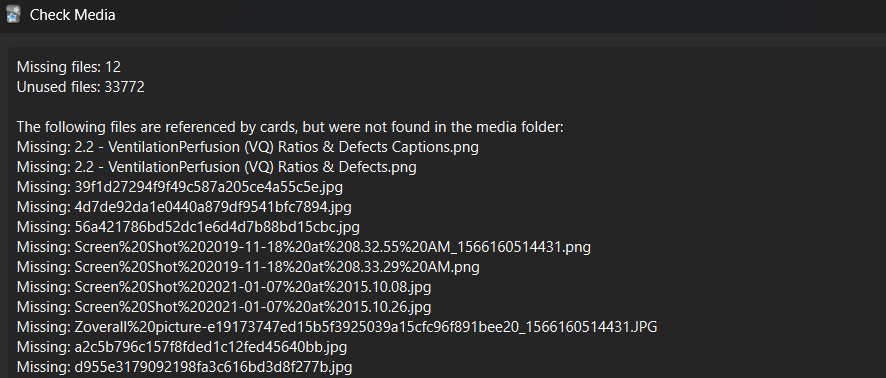Select the 8.32.55 AM screenshot png entry
Screen dimensions: 886x378
[304, 247]
